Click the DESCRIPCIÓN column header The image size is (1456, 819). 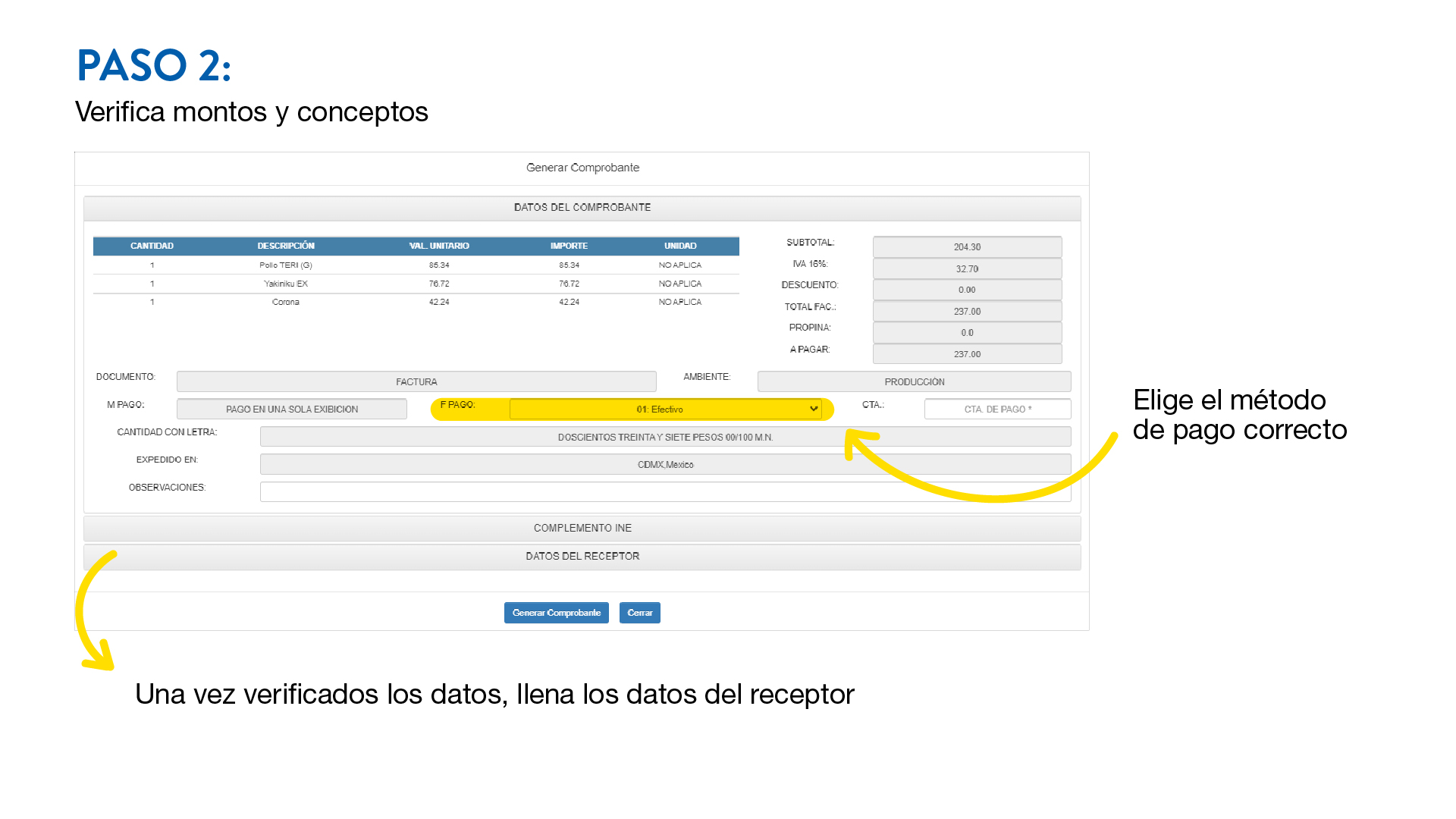pyautogui.click(x=286, y=246)
